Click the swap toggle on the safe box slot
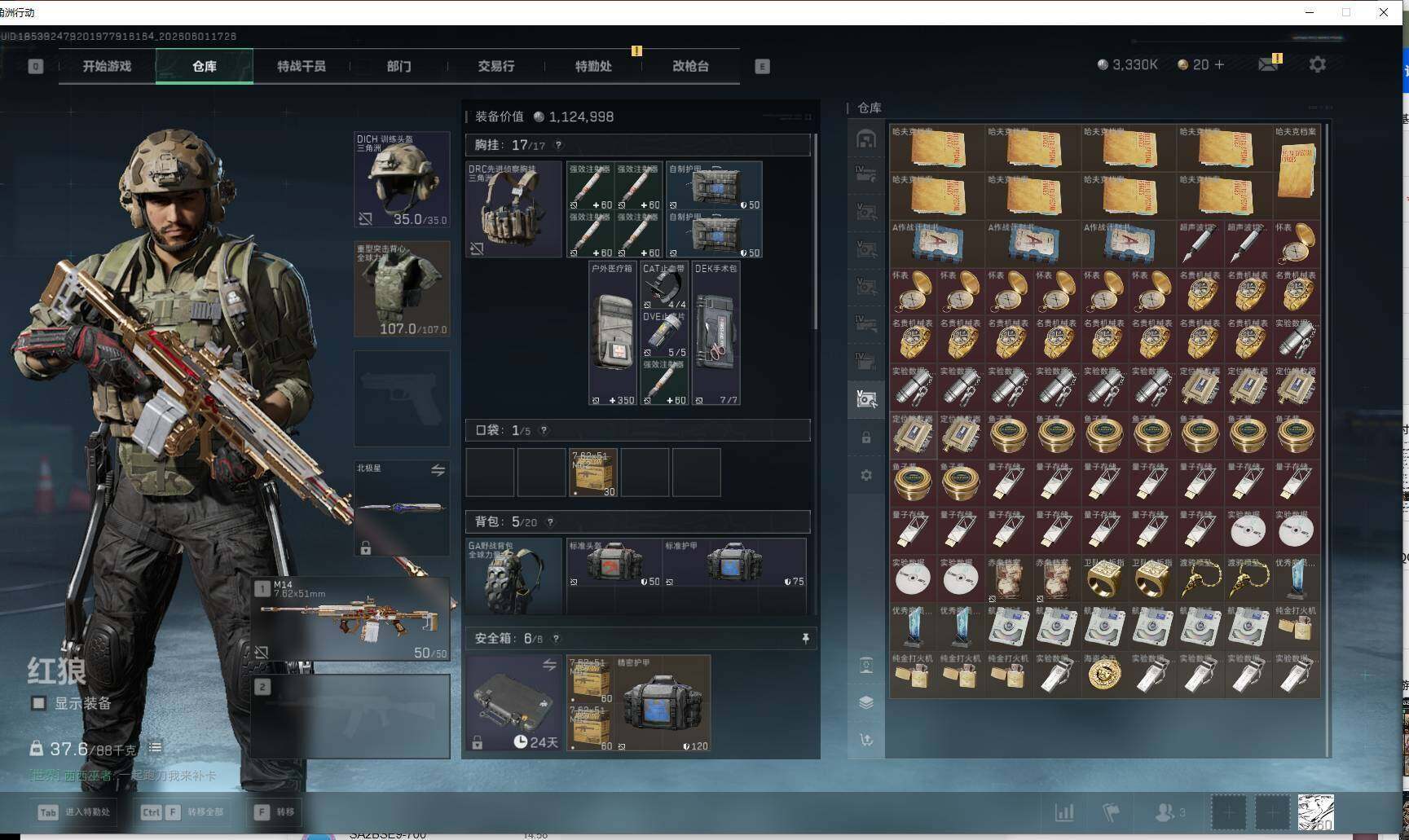1409x840 pixels. (549, 665)
